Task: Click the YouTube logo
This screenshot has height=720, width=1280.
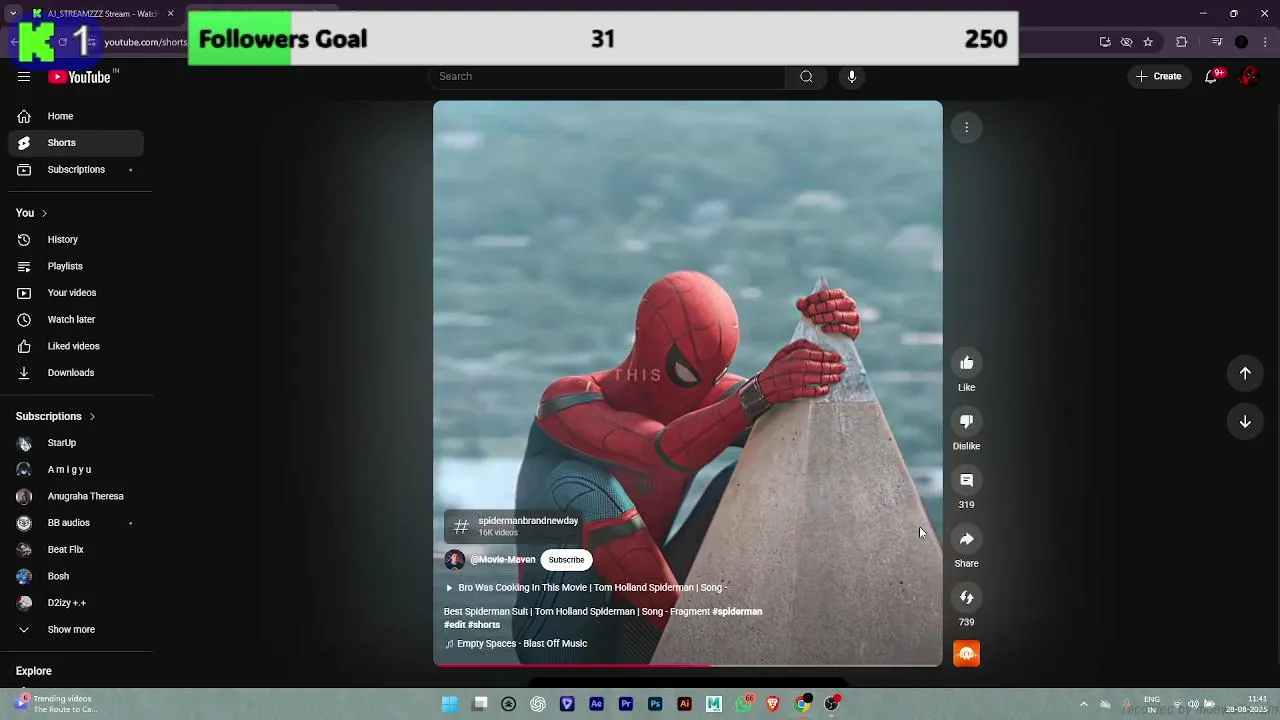Action: pyautogui.click(x=80, y=77)
